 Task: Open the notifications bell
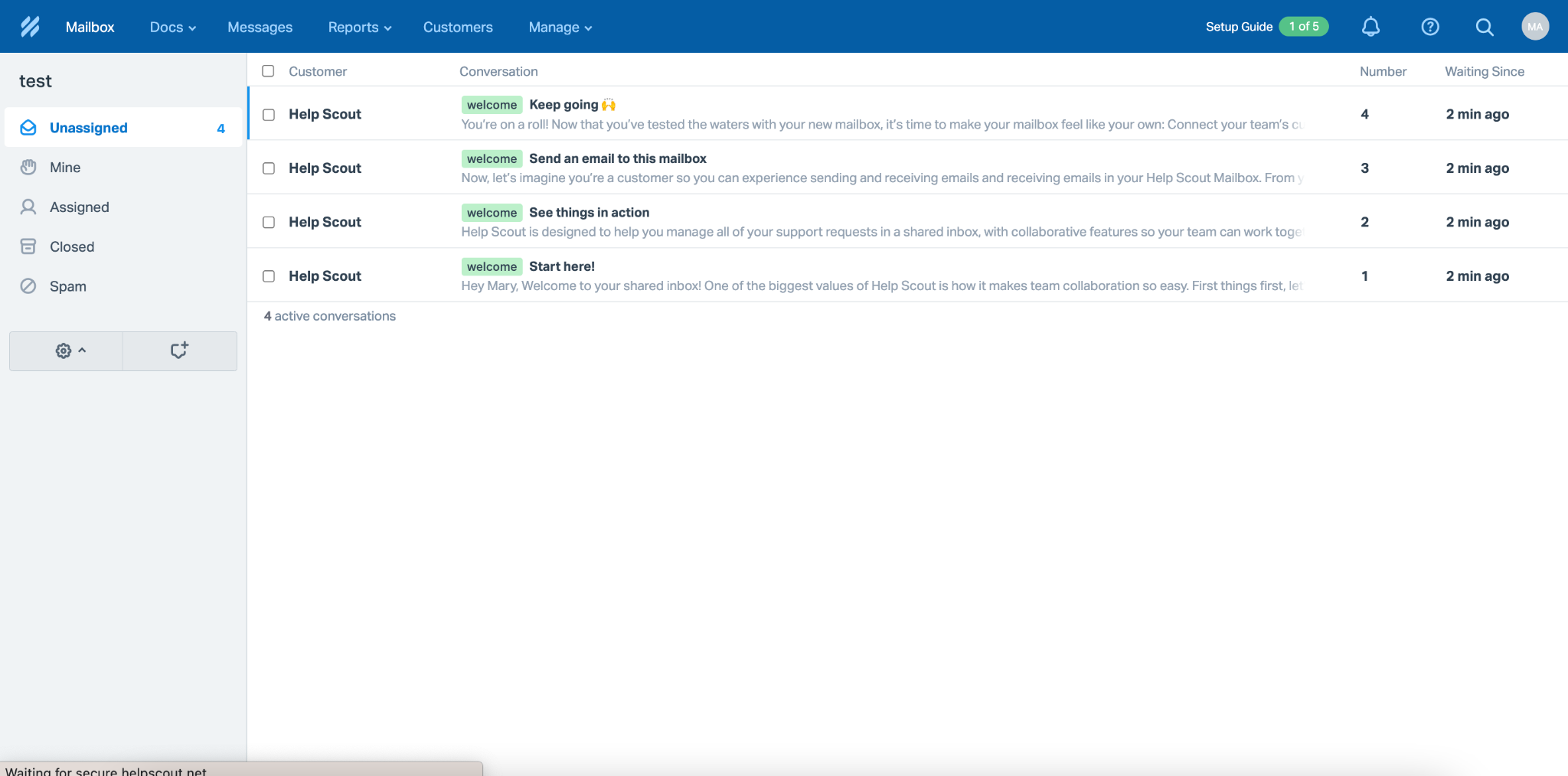click(1370, 27)
